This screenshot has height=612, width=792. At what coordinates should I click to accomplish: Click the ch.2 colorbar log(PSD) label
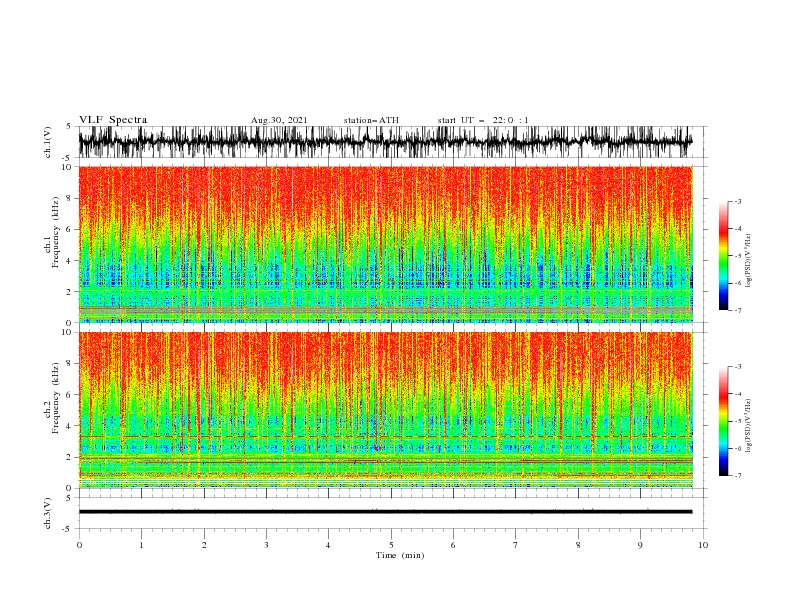748,426
